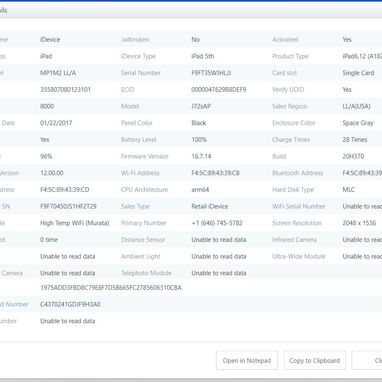Select the Build label
Screen dimensions: 382x382
tap(279, 156)
